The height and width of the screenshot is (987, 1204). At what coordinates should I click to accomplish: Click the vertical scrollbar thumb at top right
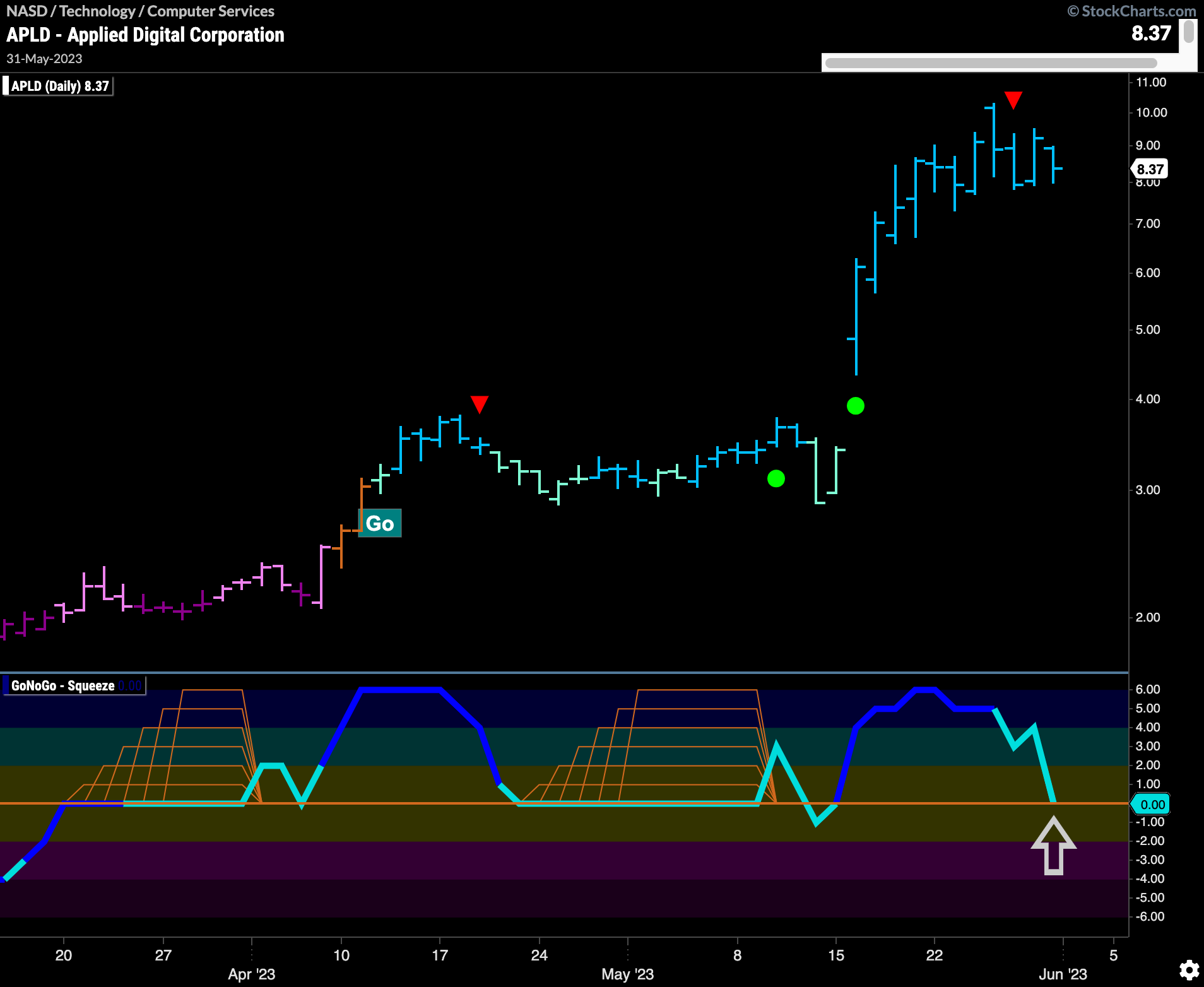coord(1189,32)
